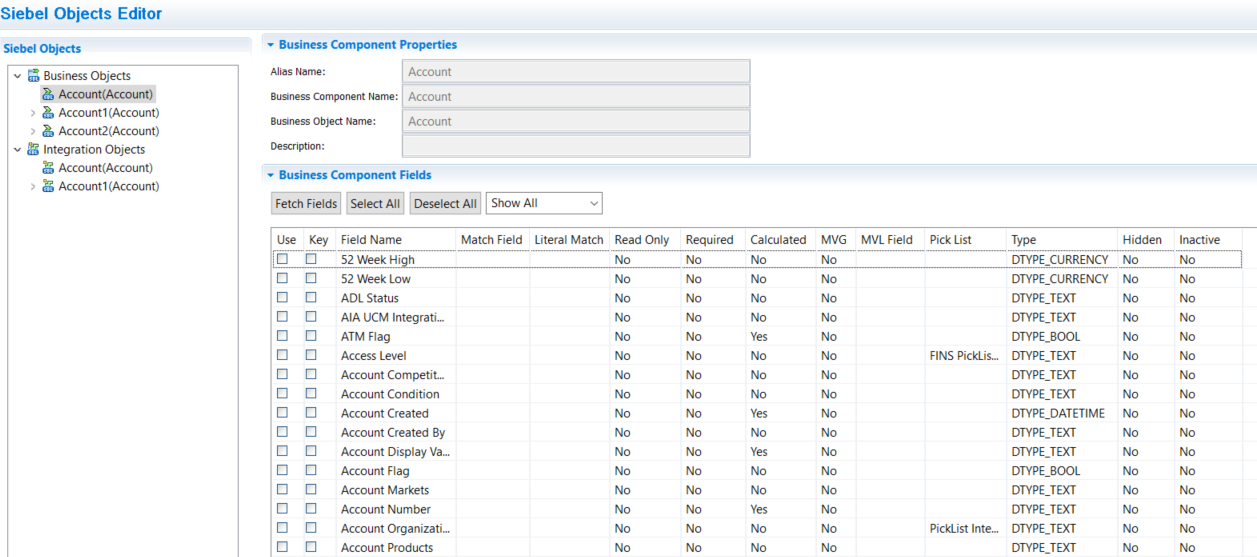Click the Account Competit... field name
1257x557 pixels.
click(x=392, y=375)
